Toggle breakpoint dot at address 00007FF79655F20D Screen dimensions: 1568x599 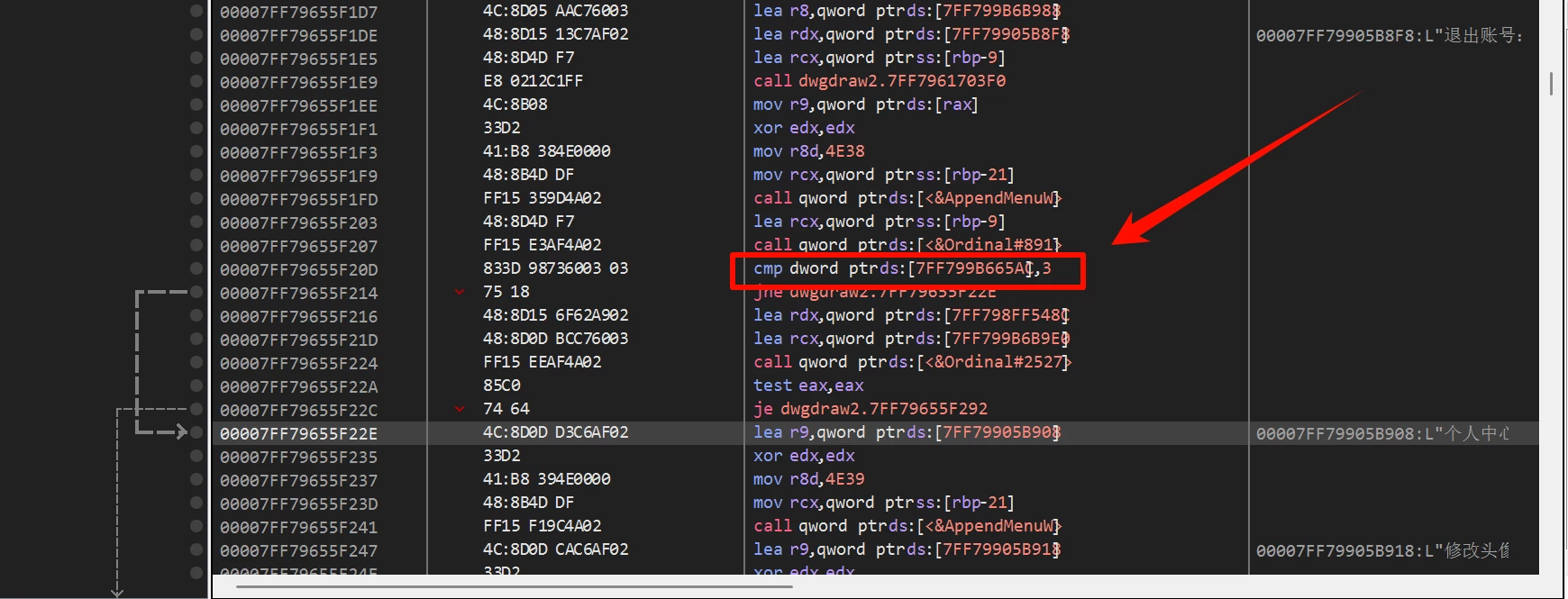(x=196, y=268)
